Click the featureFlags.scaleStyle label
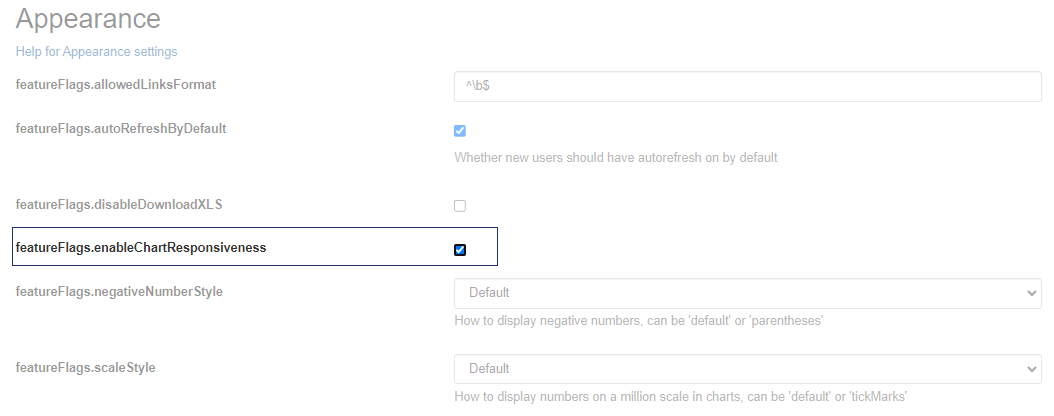This screenshot has width=1054, height=416. pos(86,368)
